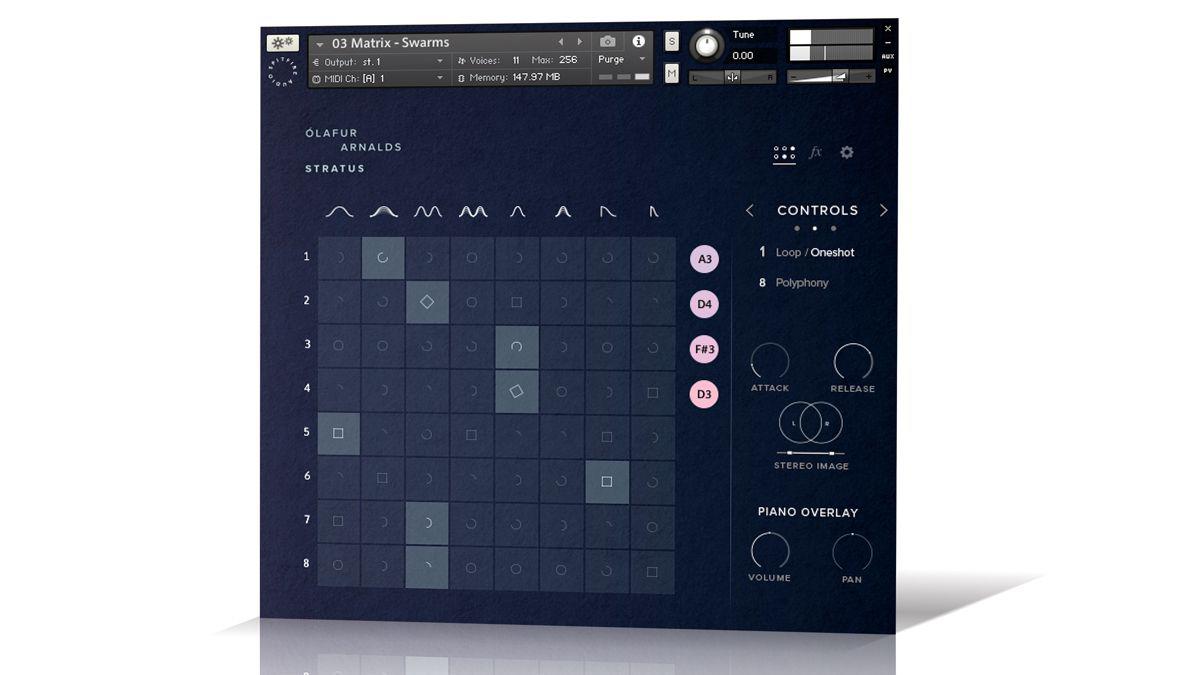The height and width of the screenshot is (675, 1200).
Task: Toggle the highlighted arc cell in row 3
Action: click(517, 347)
